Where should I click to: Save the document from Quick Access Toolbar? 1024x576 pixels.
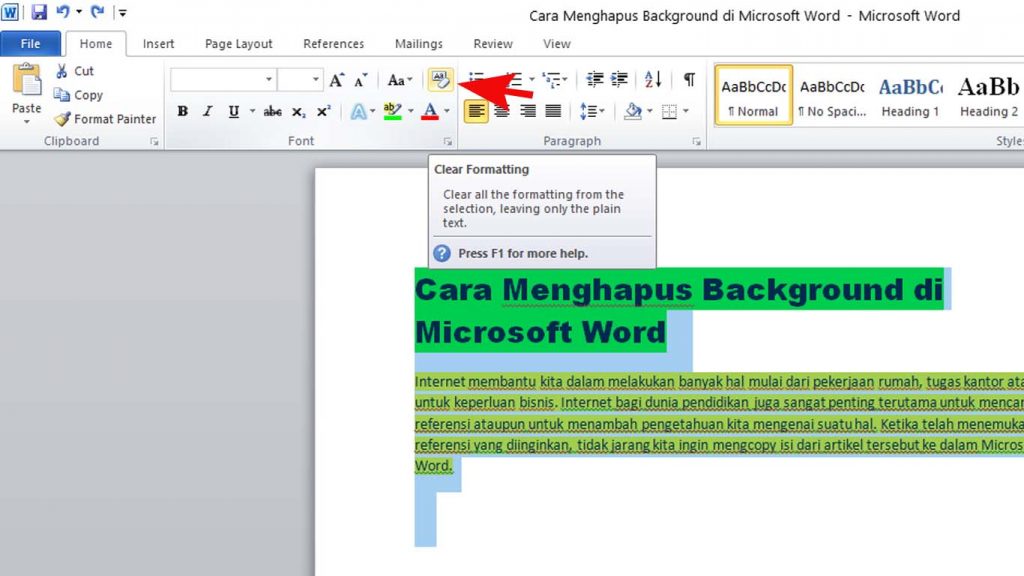pos(39,12)
